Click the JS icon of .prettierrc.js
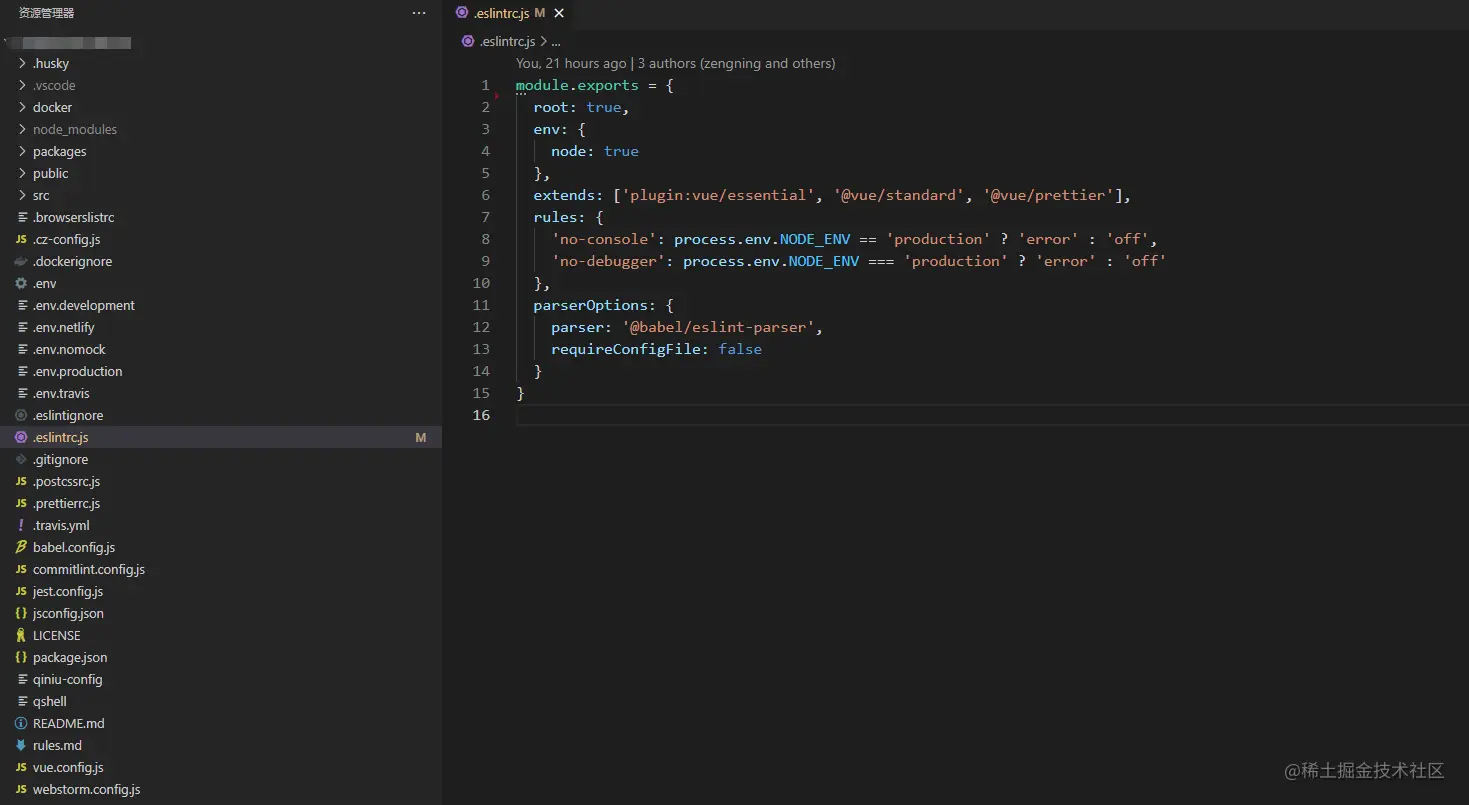The width and height of the screenshot is (1469, 805). pyautogui.click(x=22, y=503)
